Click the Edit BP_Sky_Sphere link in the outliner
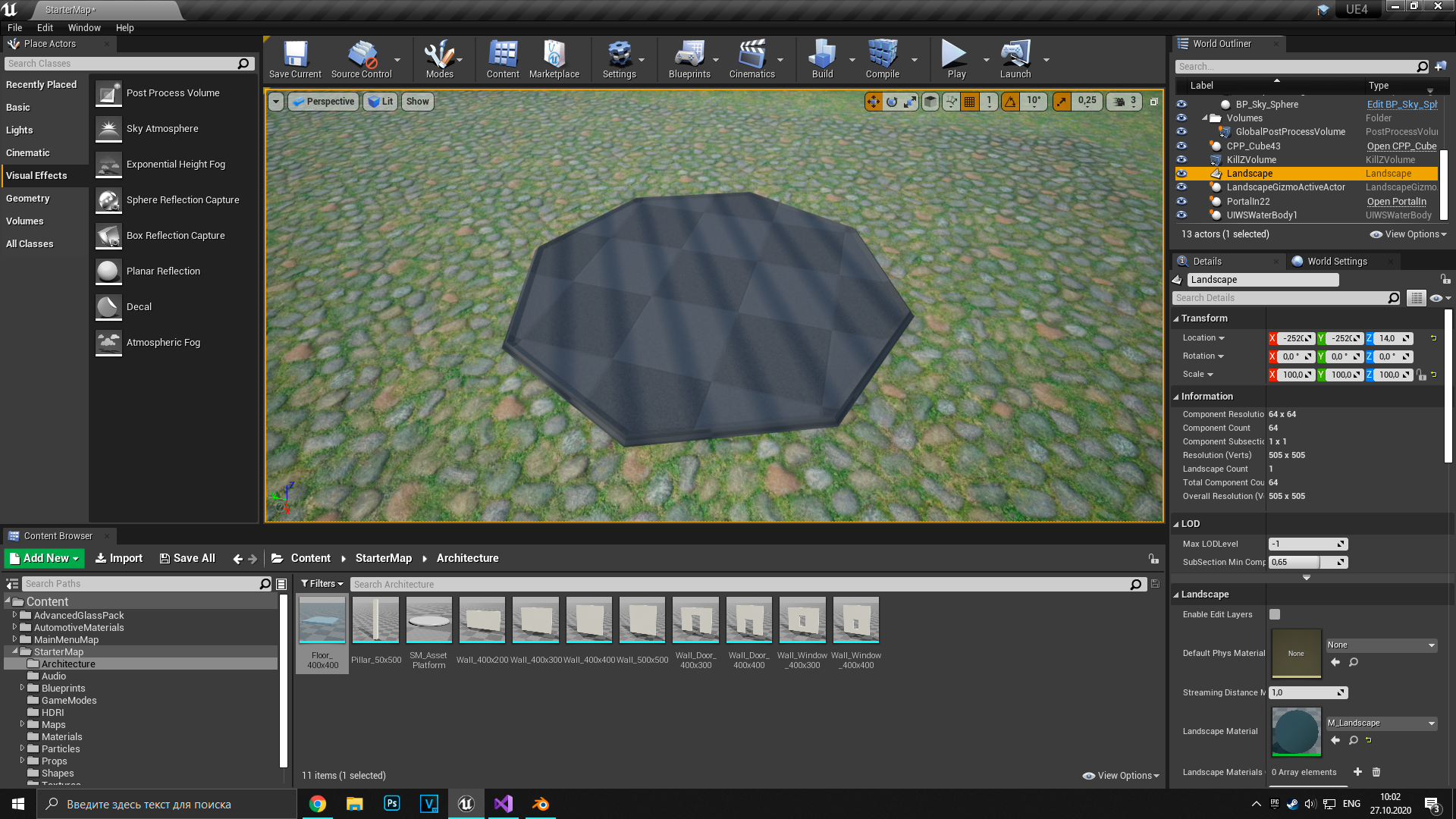The height and width of the screenshot is (819, 1456). [1401, 105]
